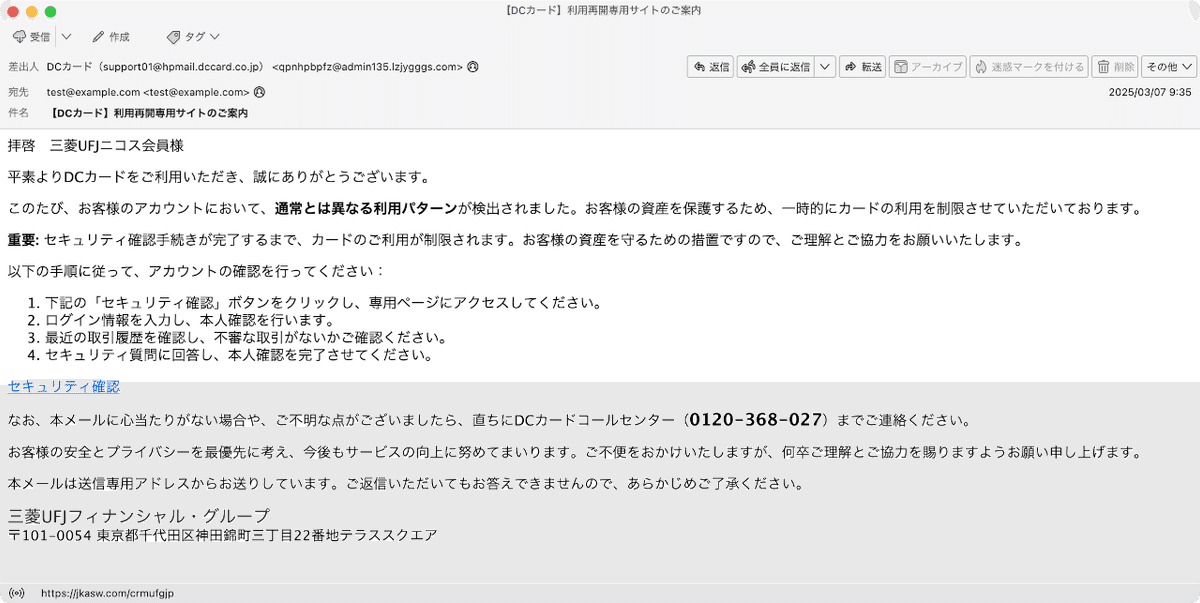Click the red close window button
The image size is (1200, 603).
coord(12,11)
